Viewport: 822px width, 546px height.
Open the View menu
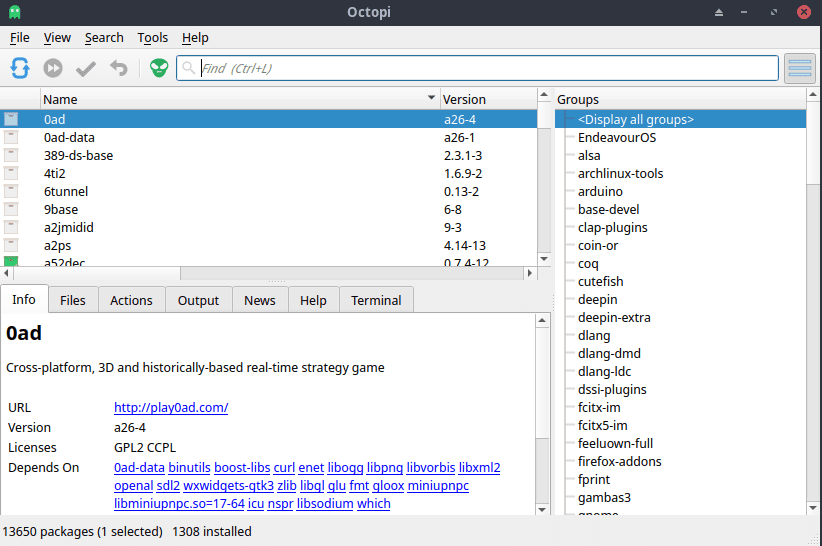click(x=57, y=38)
